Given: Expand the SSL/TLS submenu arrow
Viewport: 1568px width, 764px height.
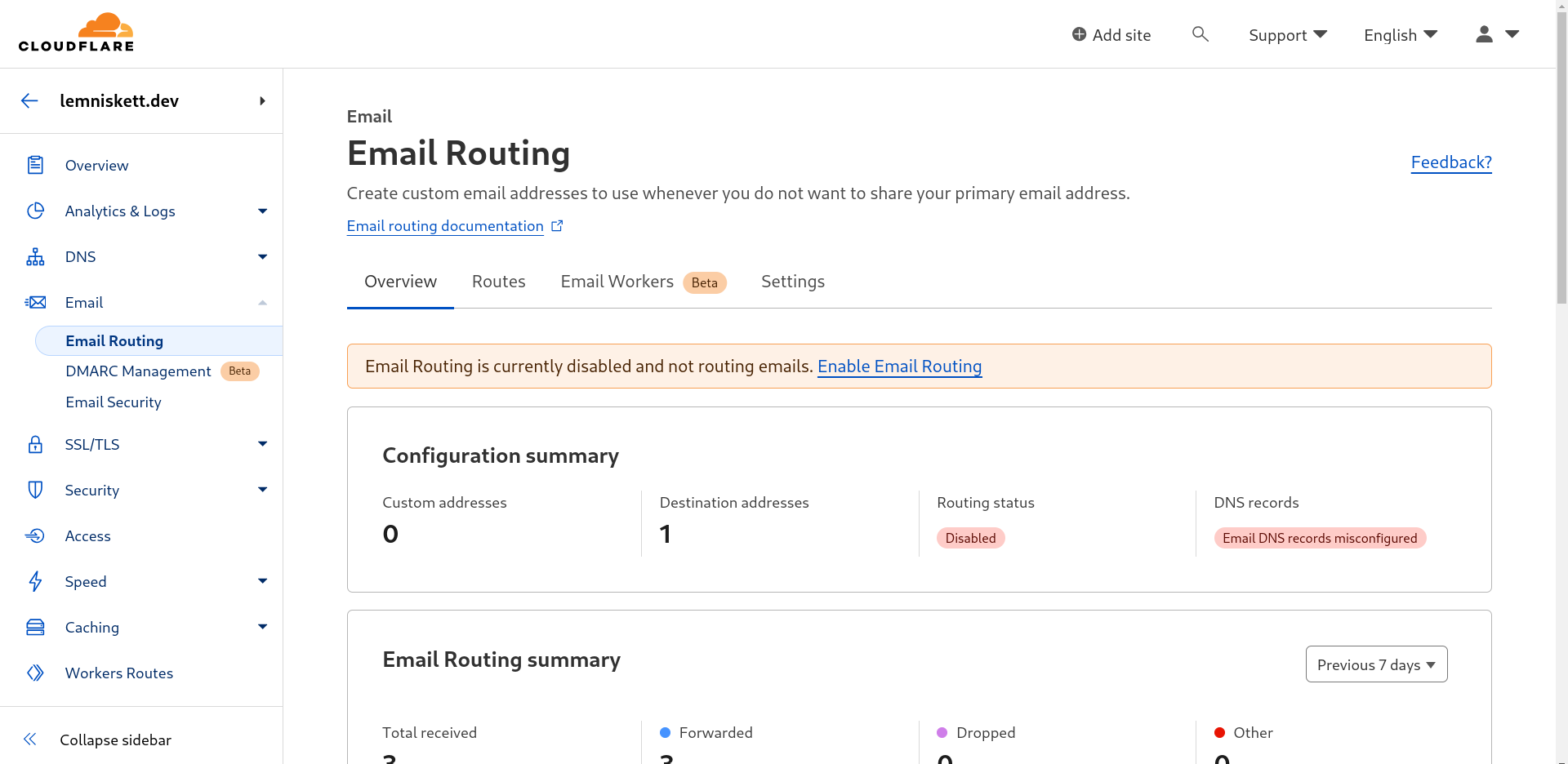Looking at the screenshot, I should [x=262, y=444].
